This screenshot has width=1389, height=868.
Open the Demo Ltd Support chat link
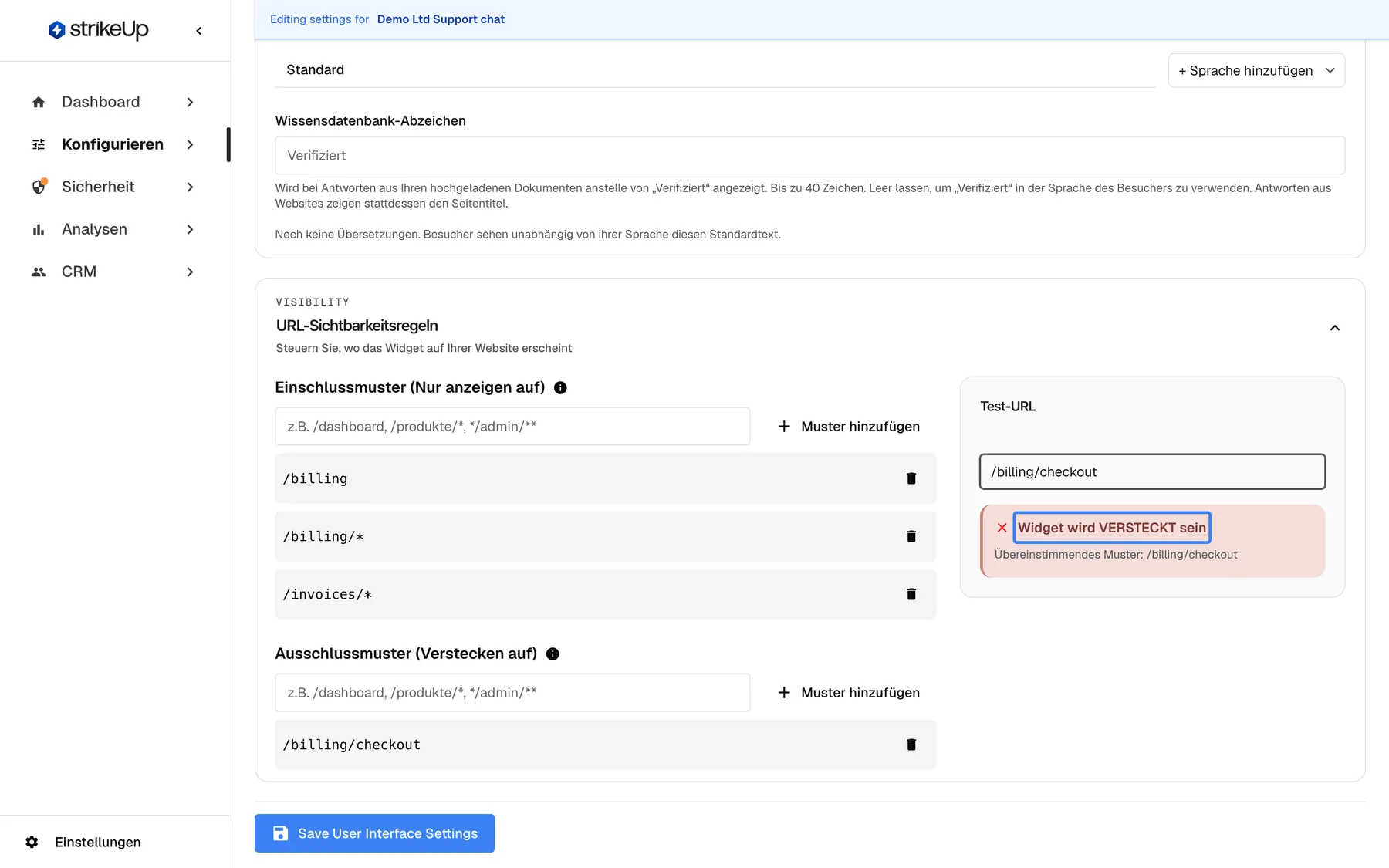[441, 19]
